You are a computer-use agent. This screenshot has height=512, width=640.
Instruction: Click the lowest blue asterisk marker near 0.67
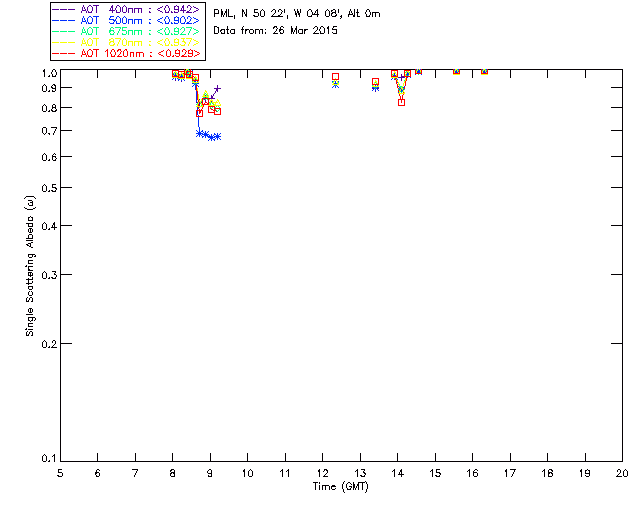point(212,138)
